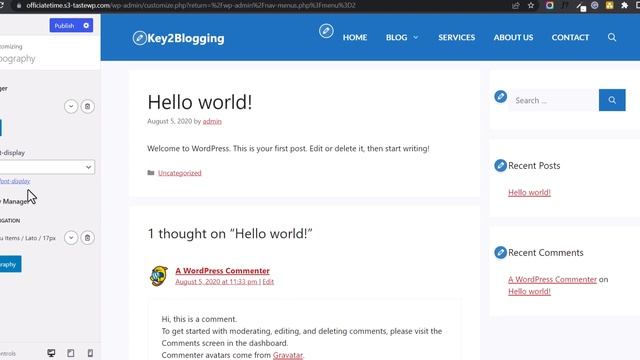Click the header search magnifier icon
This screenshot has width=640, height=360.
click(x=611, y=37)
